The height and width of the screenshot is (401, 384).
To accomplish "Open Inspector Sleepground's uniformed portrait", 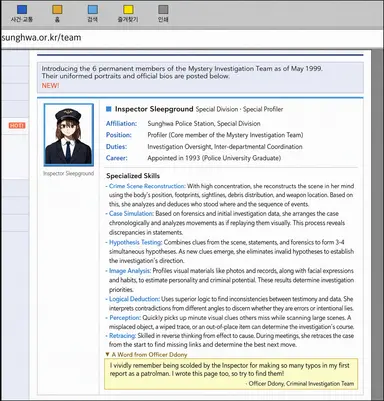I will (x=69, y=135).
